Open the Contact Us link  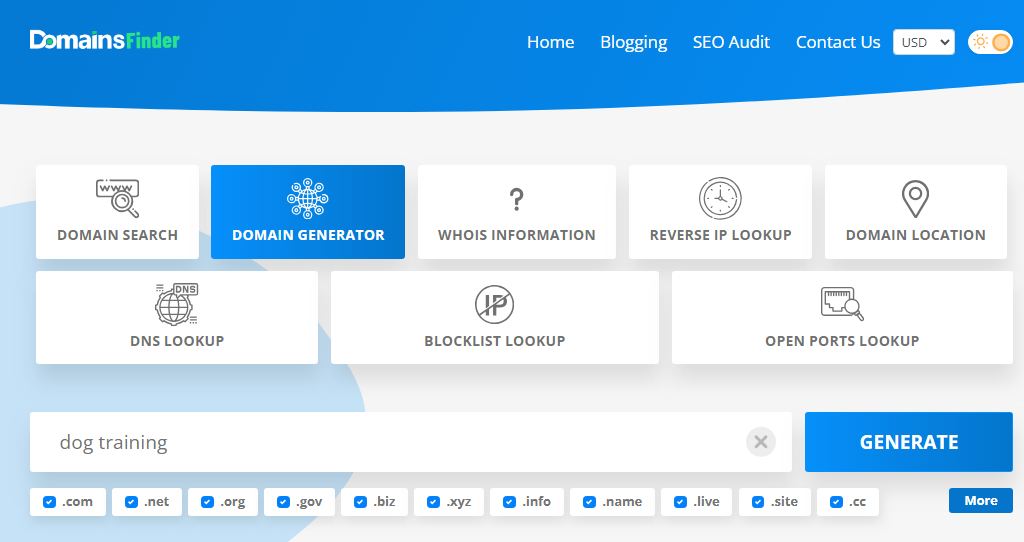tap(838, 42)
